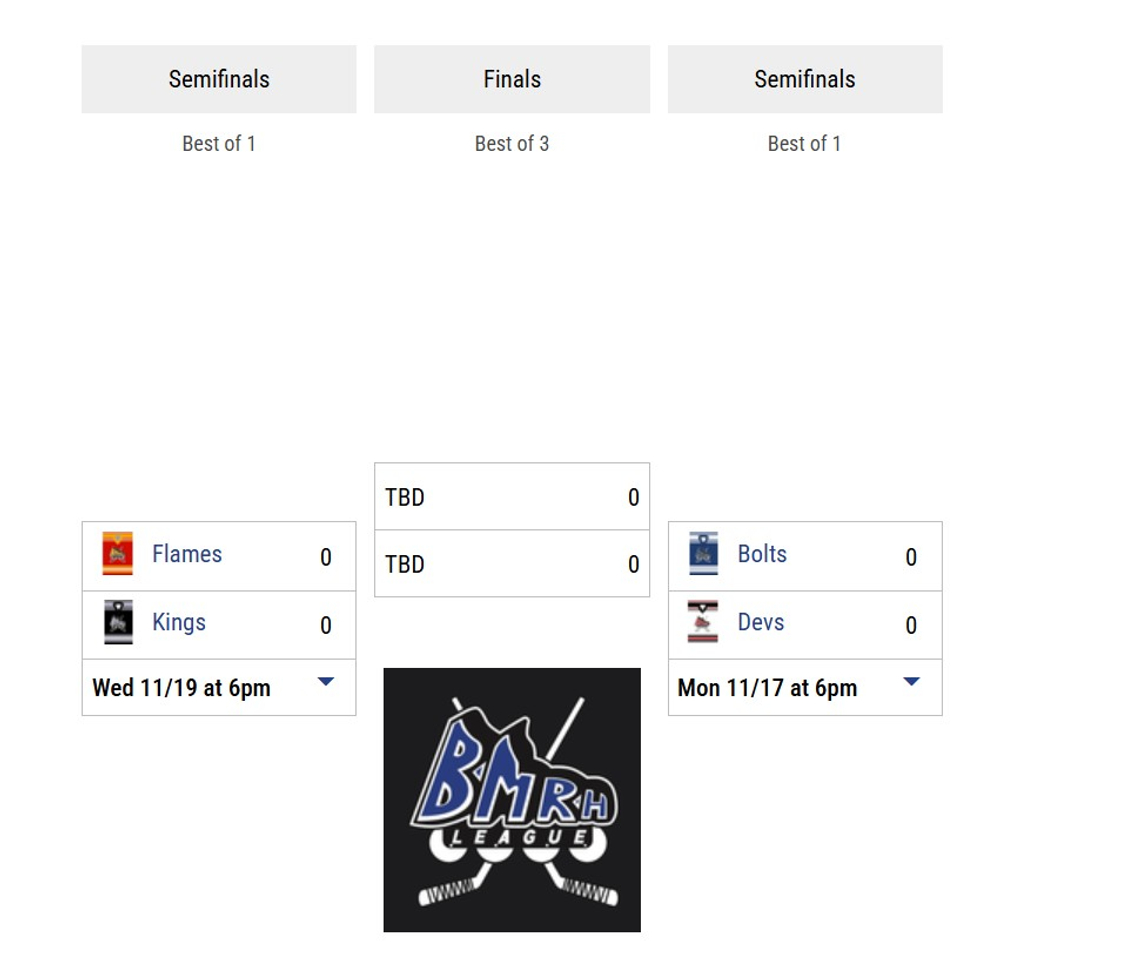Expand the Mon 11/17 game details arrow
The image size is (1146, 960).
click(911, 682)
